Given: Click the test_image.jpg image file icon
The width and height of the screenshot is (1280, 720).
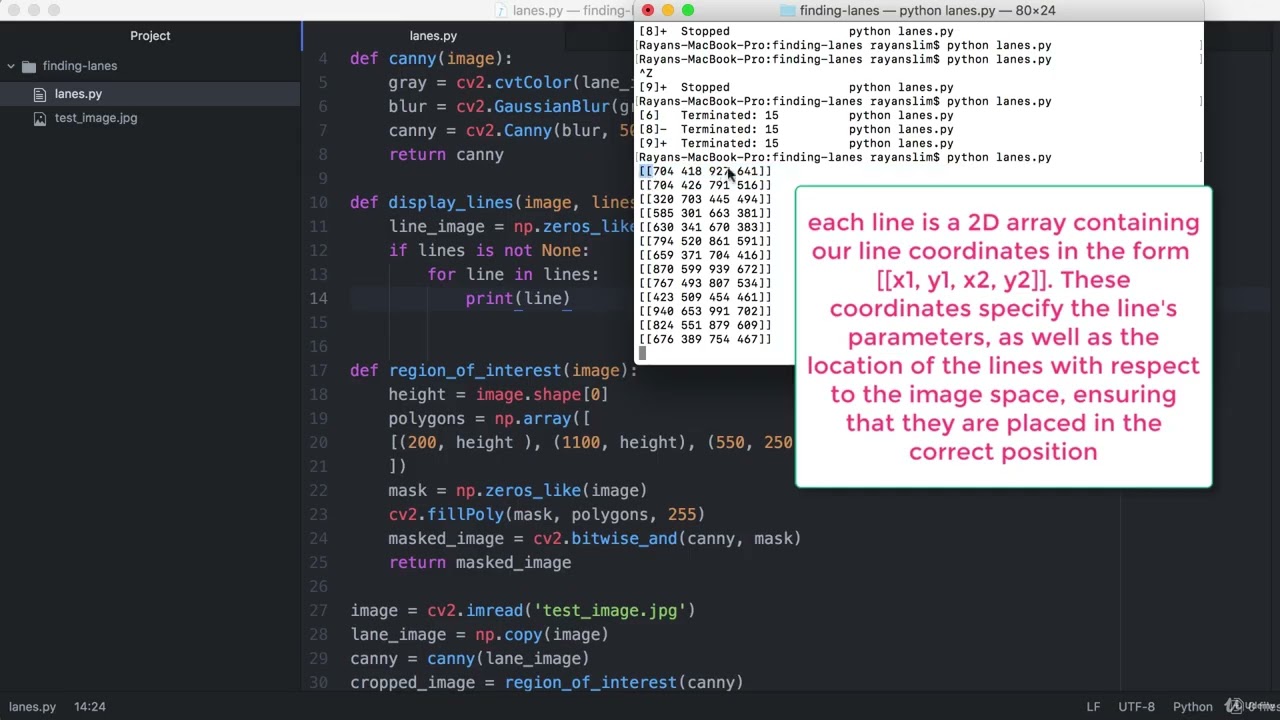Looking at the screenshot, I should 40,118.
